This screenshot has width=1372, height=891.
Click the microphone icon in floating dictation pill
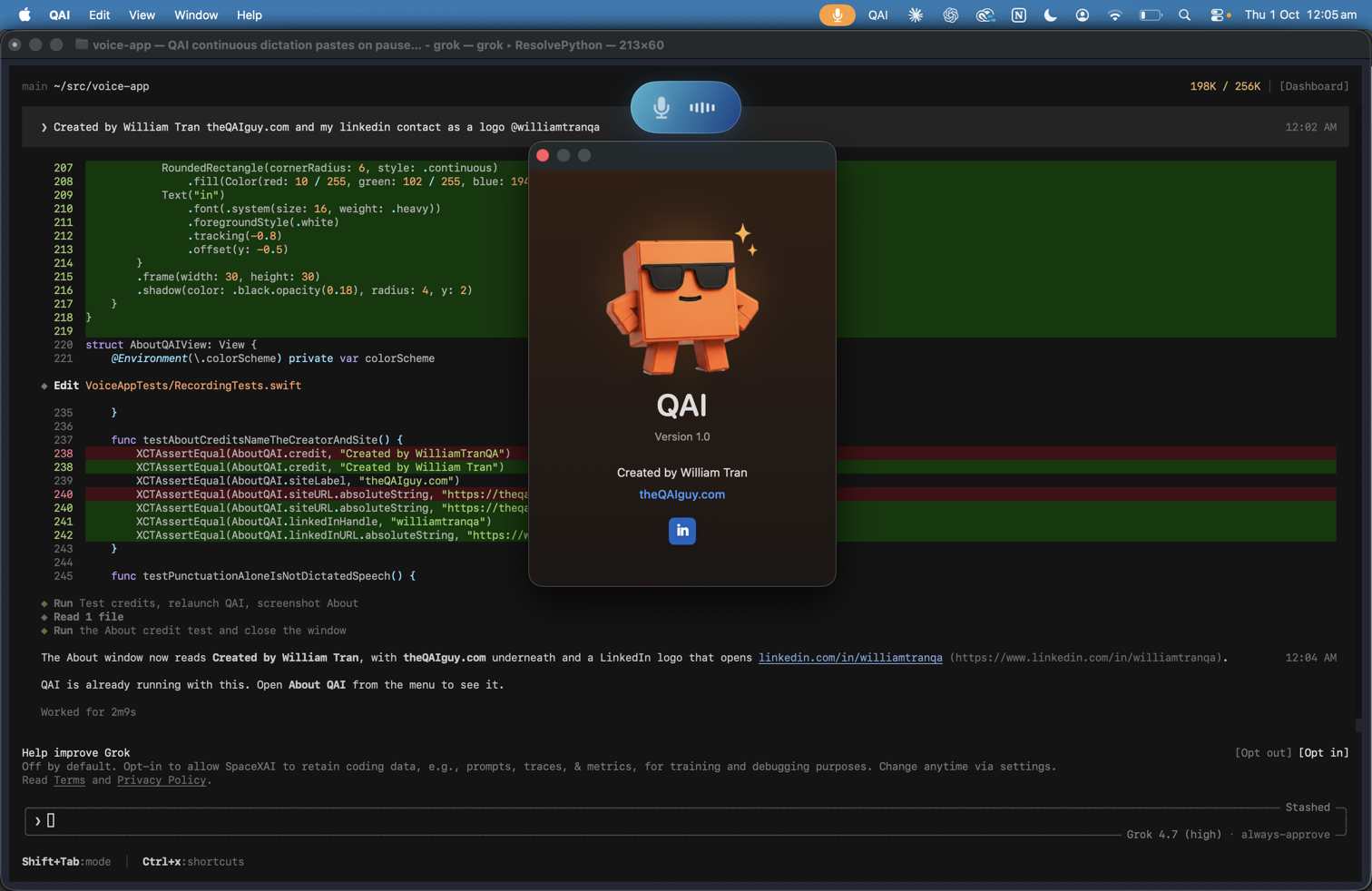pyautogui.click(x=661, y=107)
